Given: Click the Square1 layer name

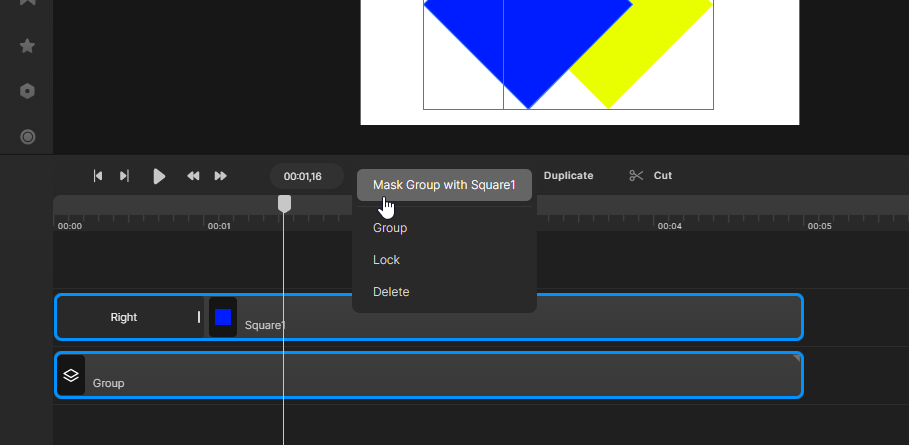Looking at the screenshot, I should pos(265,325).
